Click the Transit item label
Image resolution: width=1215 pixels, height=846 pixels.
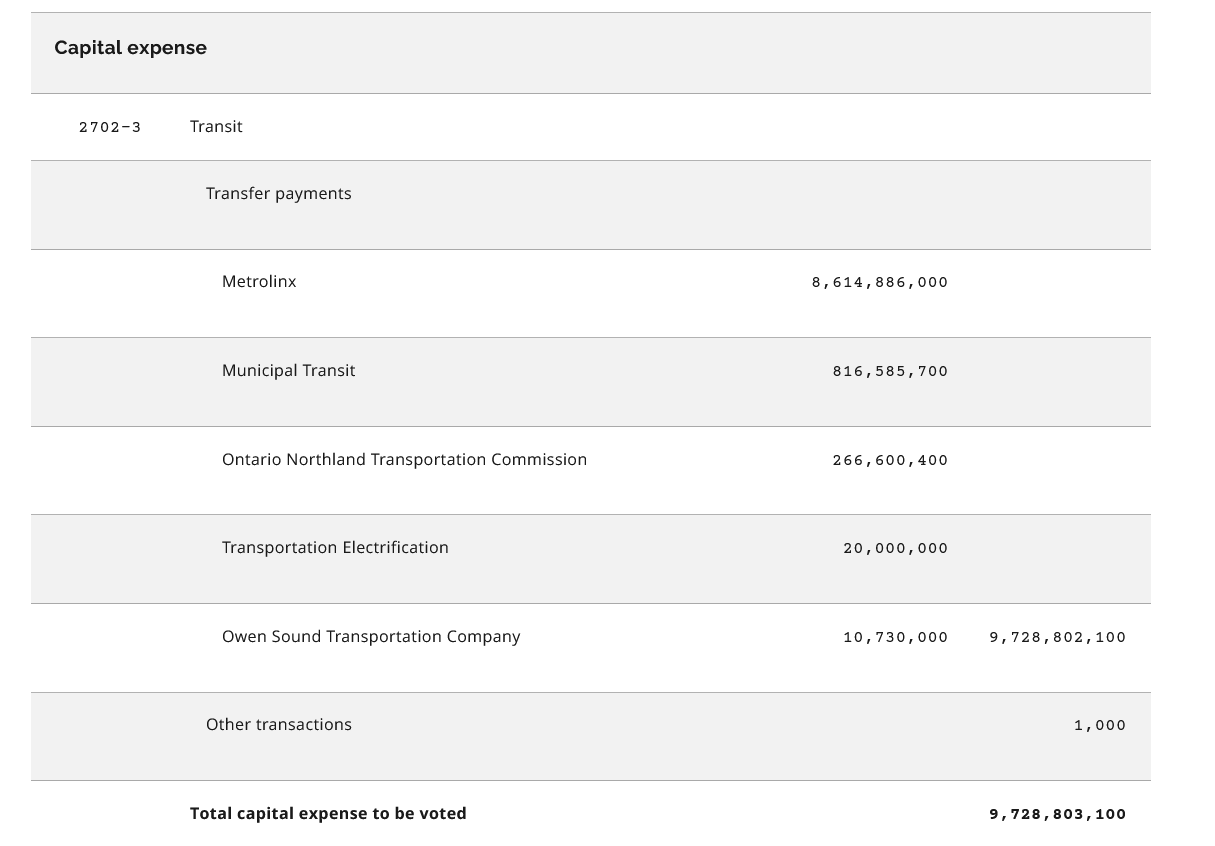[216, 127]
